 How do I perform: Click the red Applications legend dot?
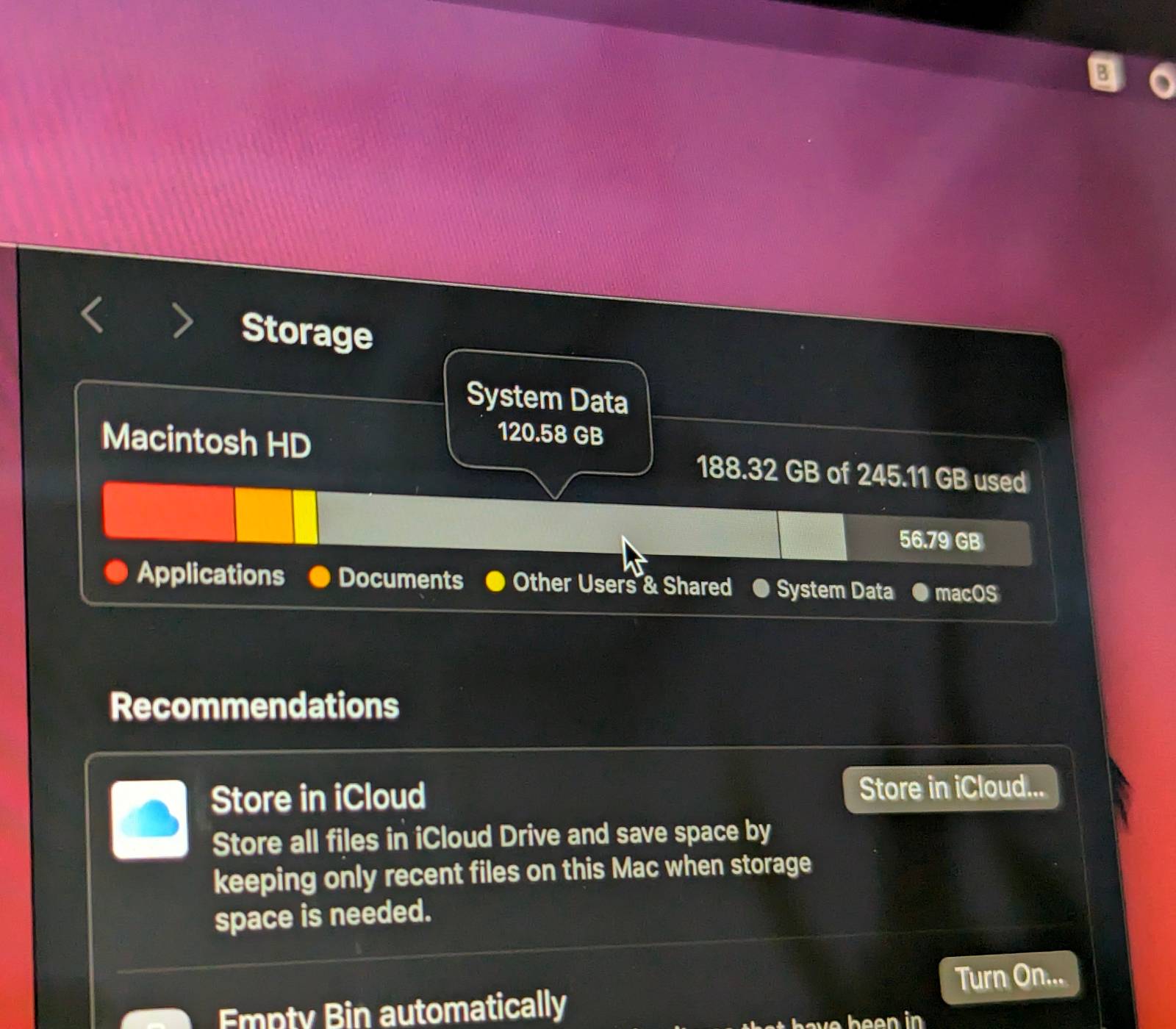[116, 571]
